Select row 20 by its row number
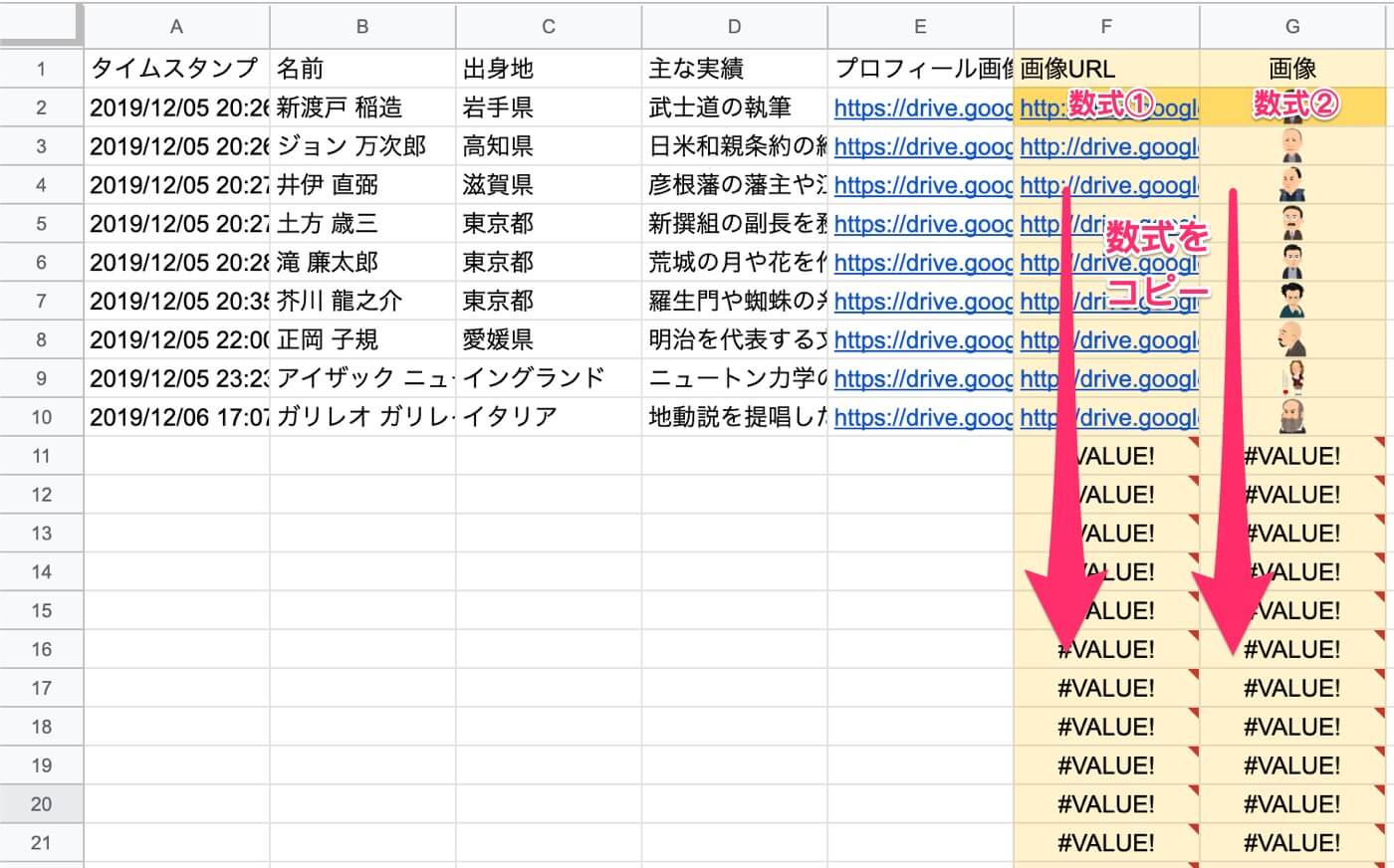 click(x=41, y=802)
